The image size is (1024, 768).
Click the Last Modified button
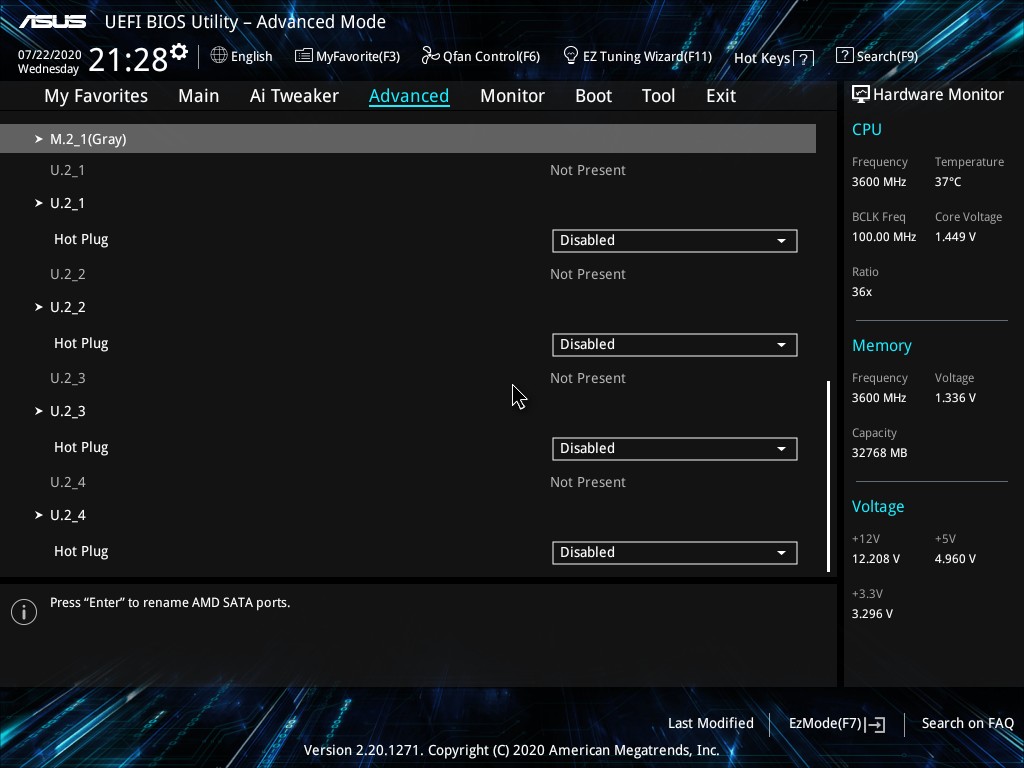[710, 723]
